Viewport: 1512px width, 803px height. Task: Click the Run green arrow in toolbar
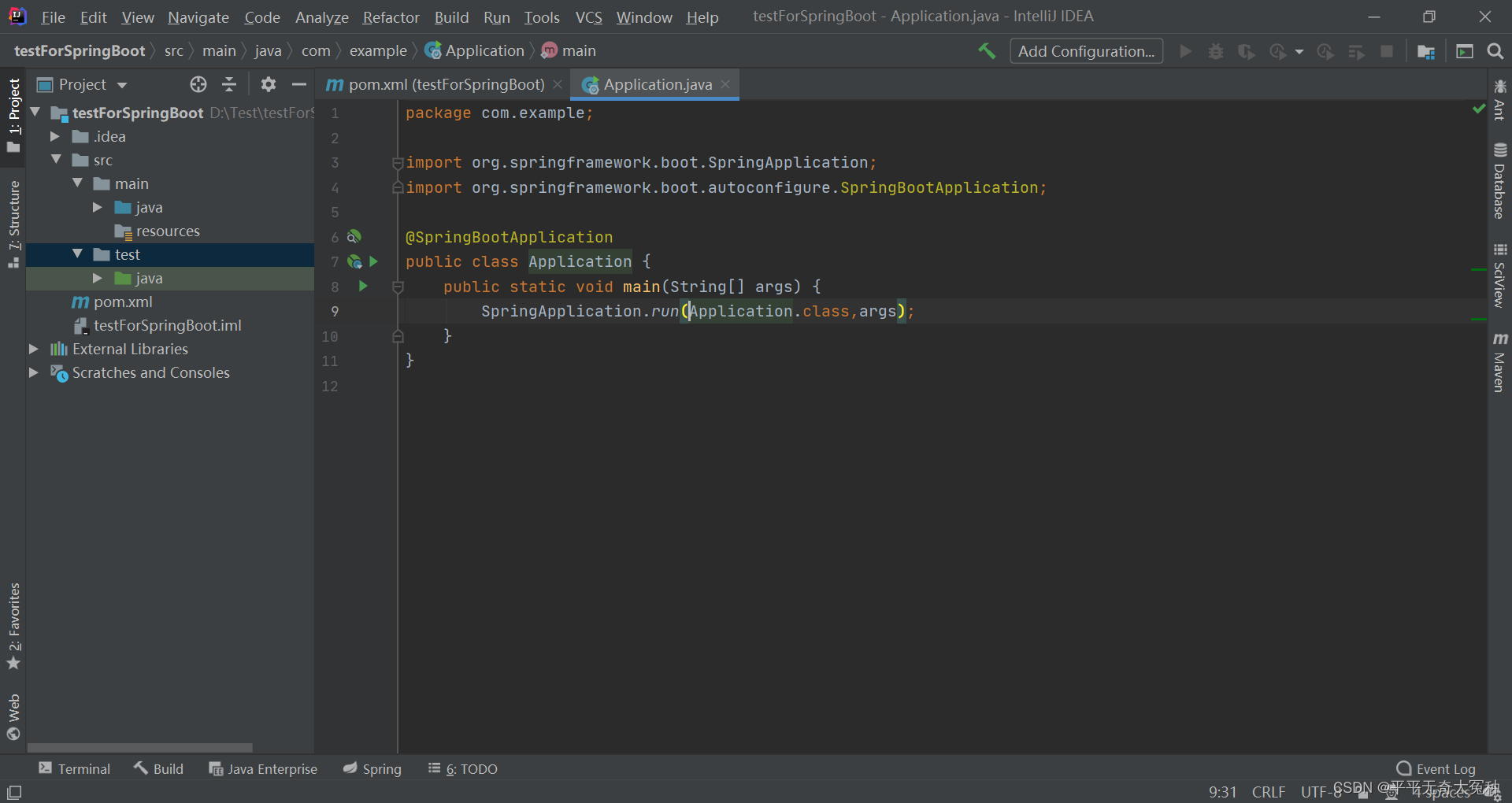click(x=1185, y=51)
